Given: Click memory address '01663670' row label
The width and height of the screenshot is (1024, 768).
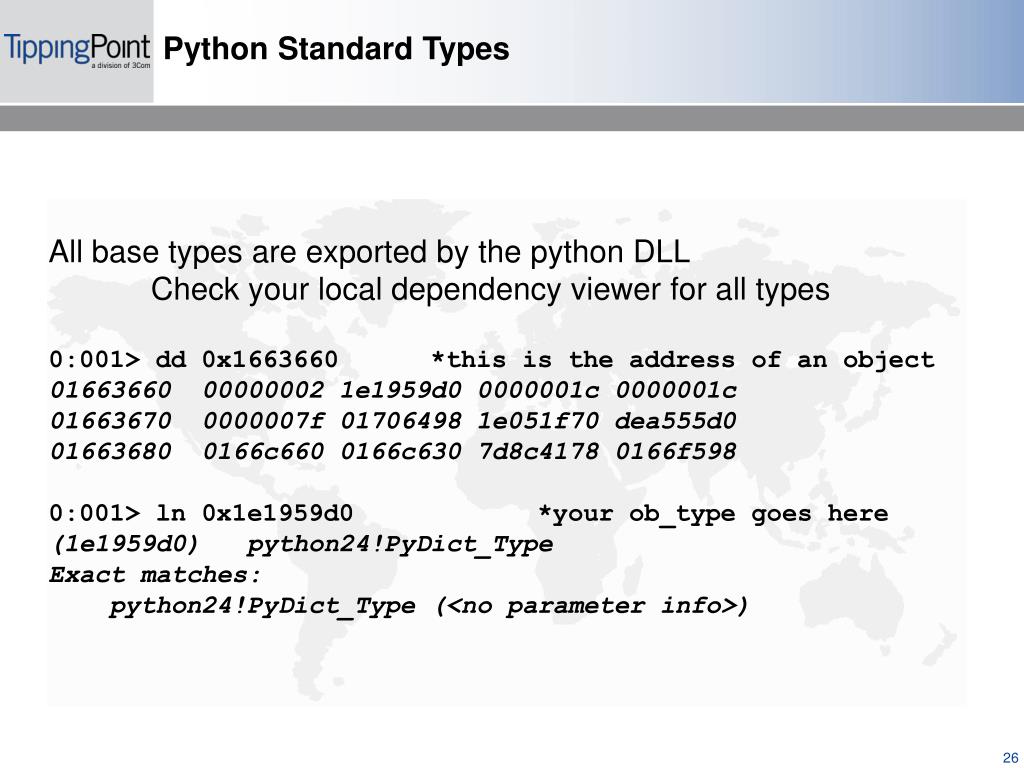Looking at the screenshot, I should (x=110, y=421).
